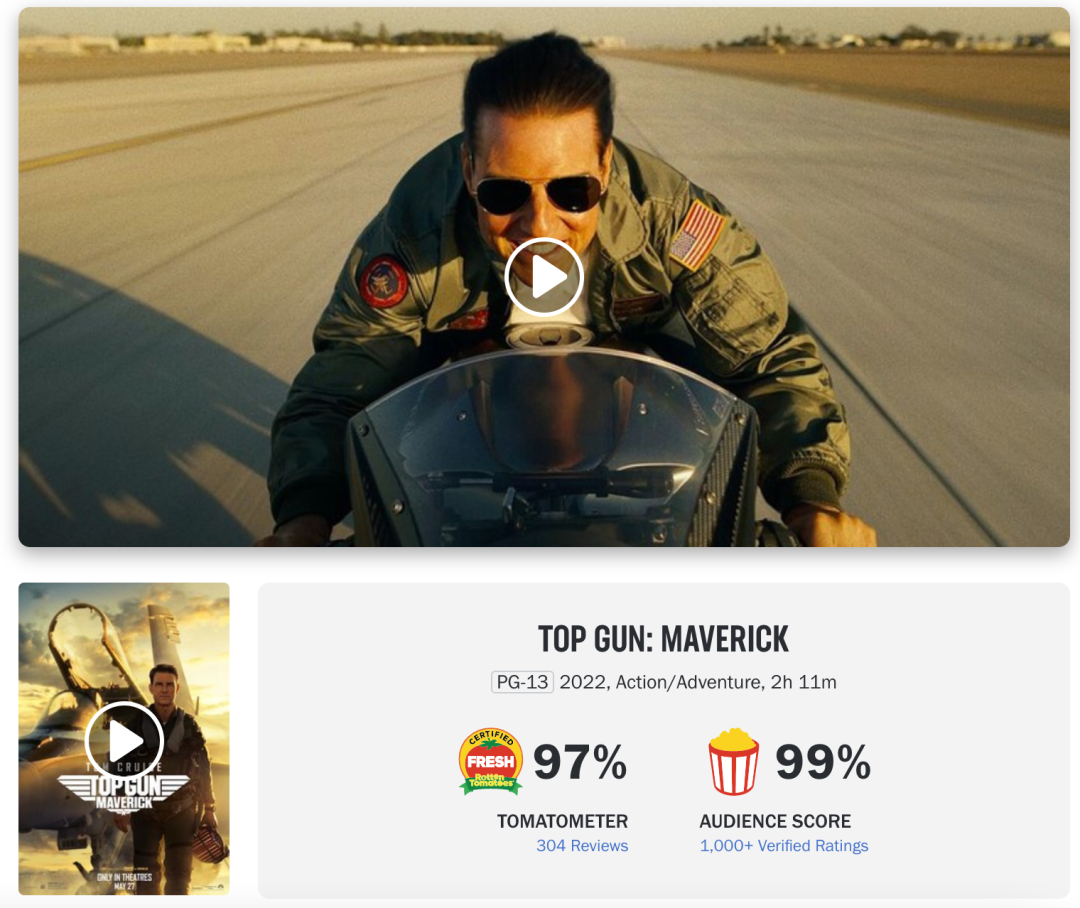Play the main trailer video
1080x908 pixels.
[544, 277]
